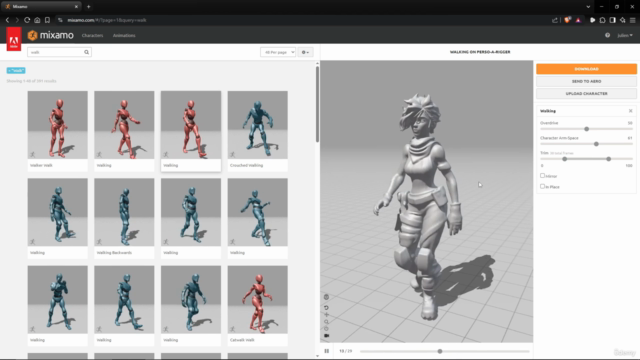Click the browser address bar URL

point(107,20)
